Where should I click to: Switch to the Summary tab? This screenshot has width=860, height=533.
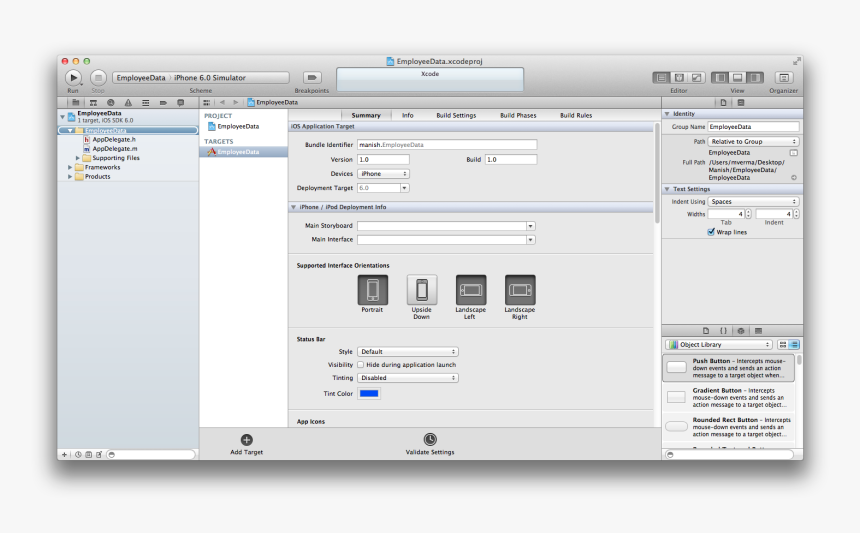click(366, 115)
